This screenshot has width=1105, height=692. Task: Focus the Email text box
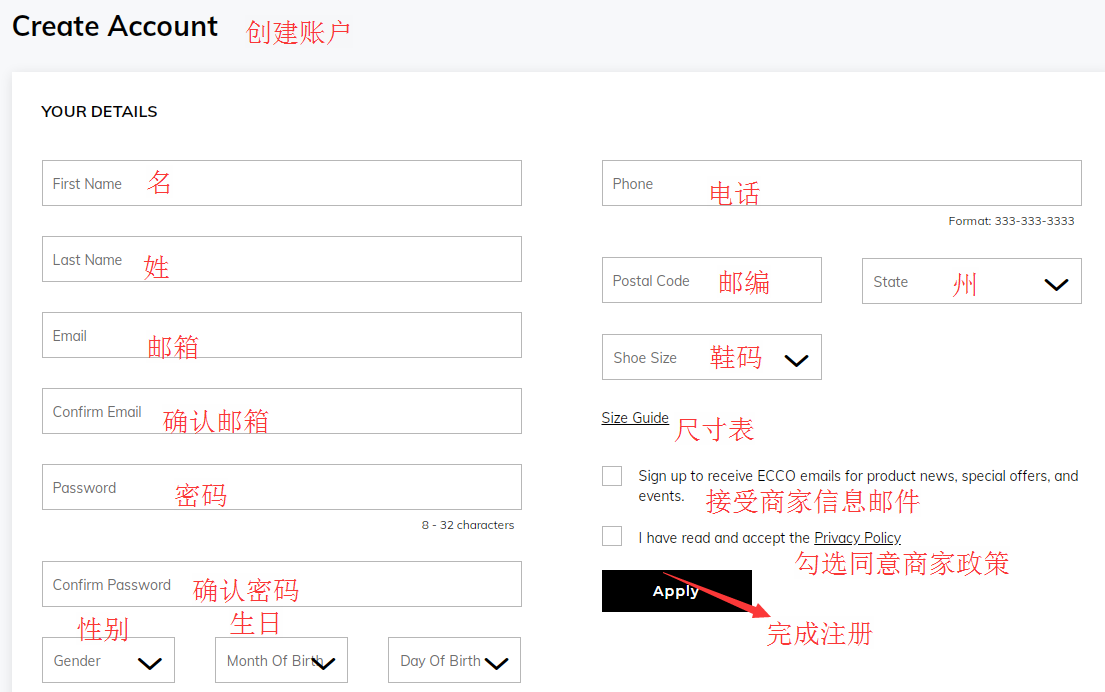coord(281,335)
